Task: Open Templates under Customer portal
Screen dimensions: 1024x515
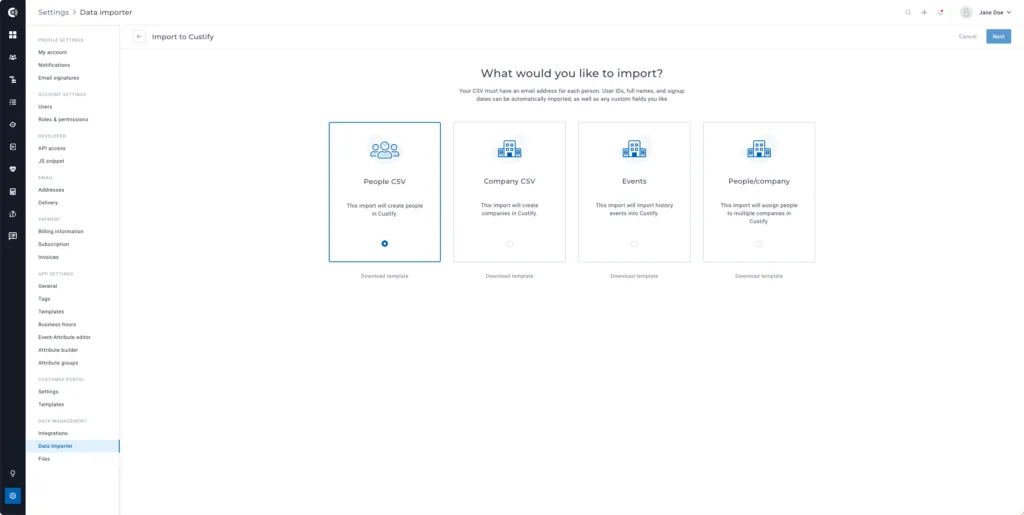Action: [x=51, y=404]
